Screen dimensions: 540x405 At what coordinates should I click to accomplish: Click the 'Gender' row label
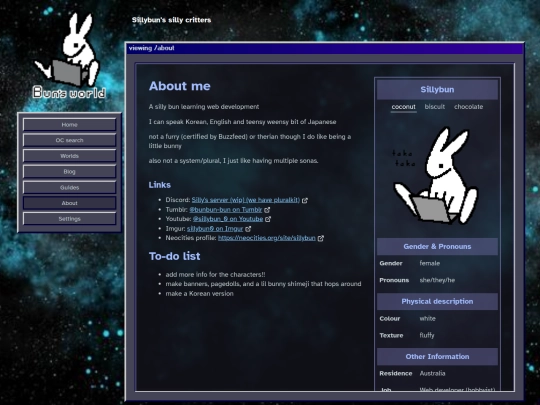(x=391, y=263)
